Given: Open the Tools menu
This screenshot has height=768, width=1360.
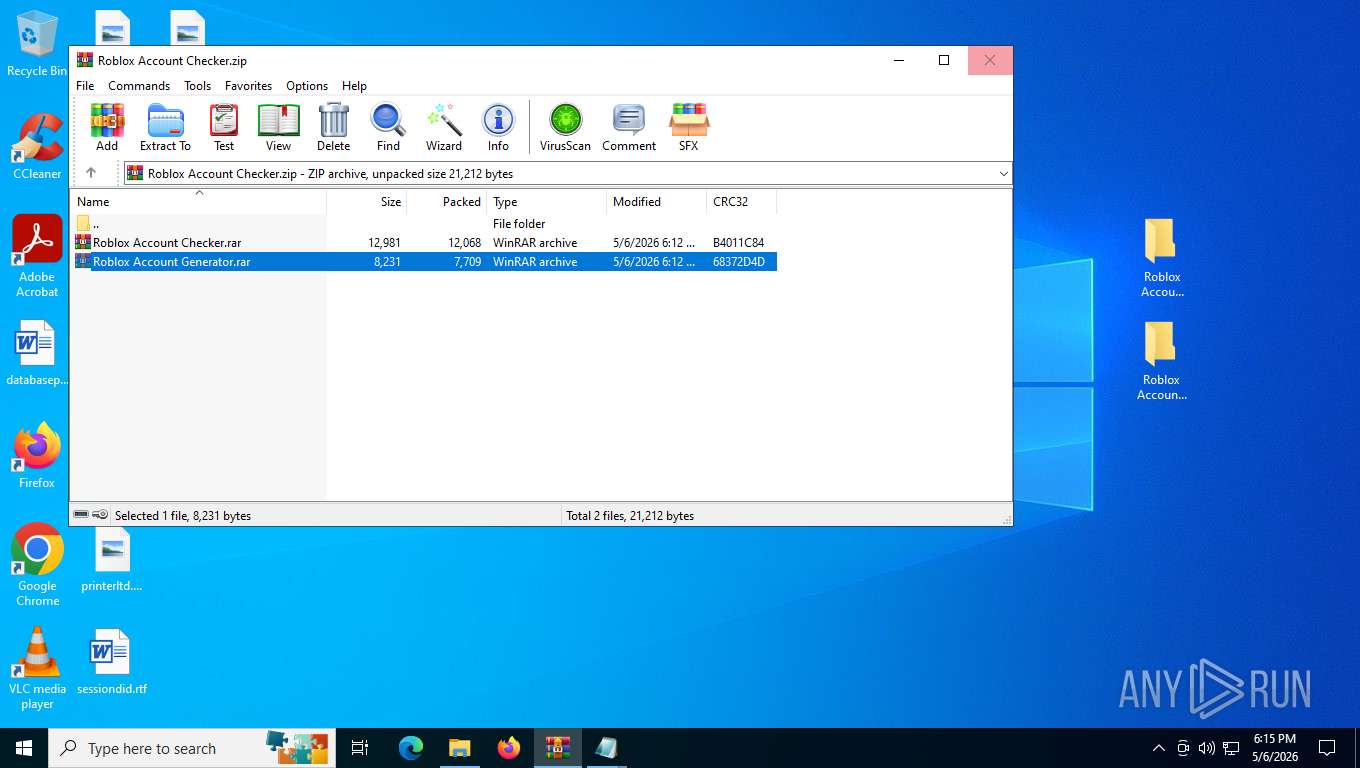Looking at the screenshot, I should pos(197,86).
